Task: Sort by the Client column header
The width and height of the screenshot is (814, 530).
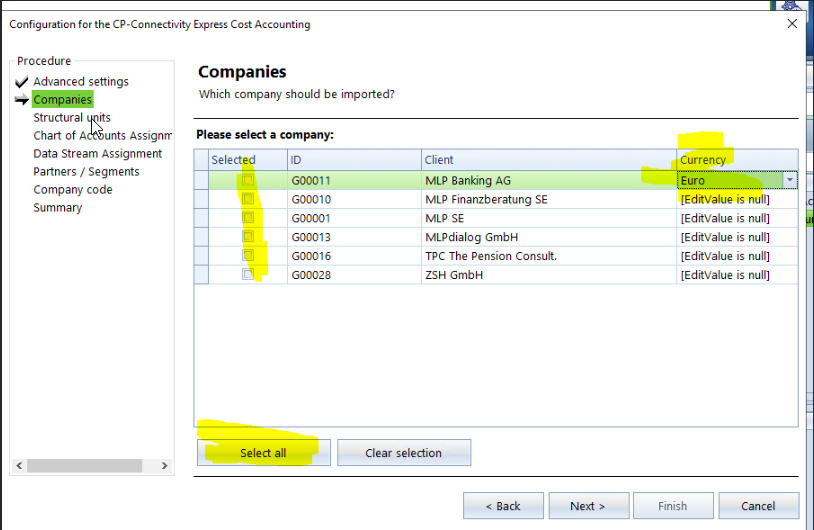Action: coord(548,160)
